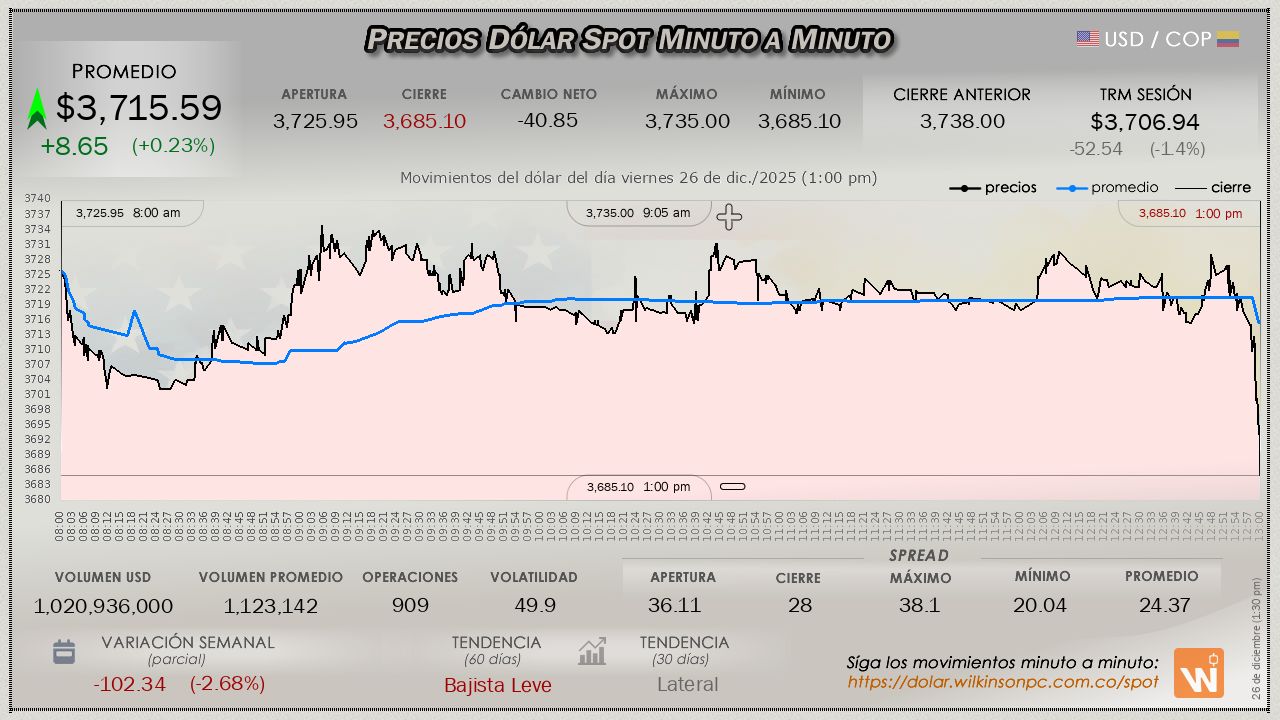Click the Colombian flag icon
Screen dimensions: 1280x720
[x=1228, y=39]
